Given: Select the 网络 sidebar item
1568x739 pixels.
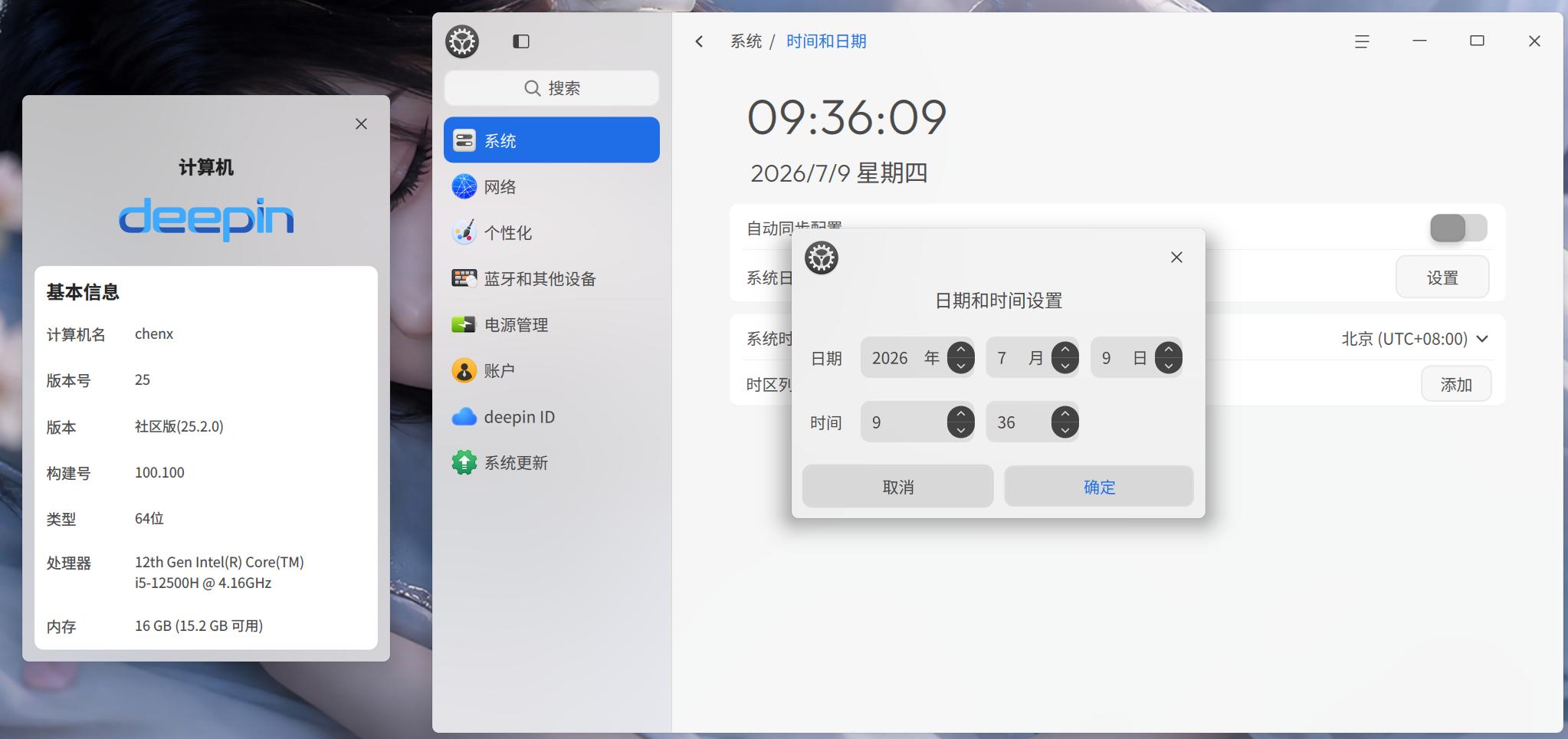Looking at the screenshot, I should (552, 186).
